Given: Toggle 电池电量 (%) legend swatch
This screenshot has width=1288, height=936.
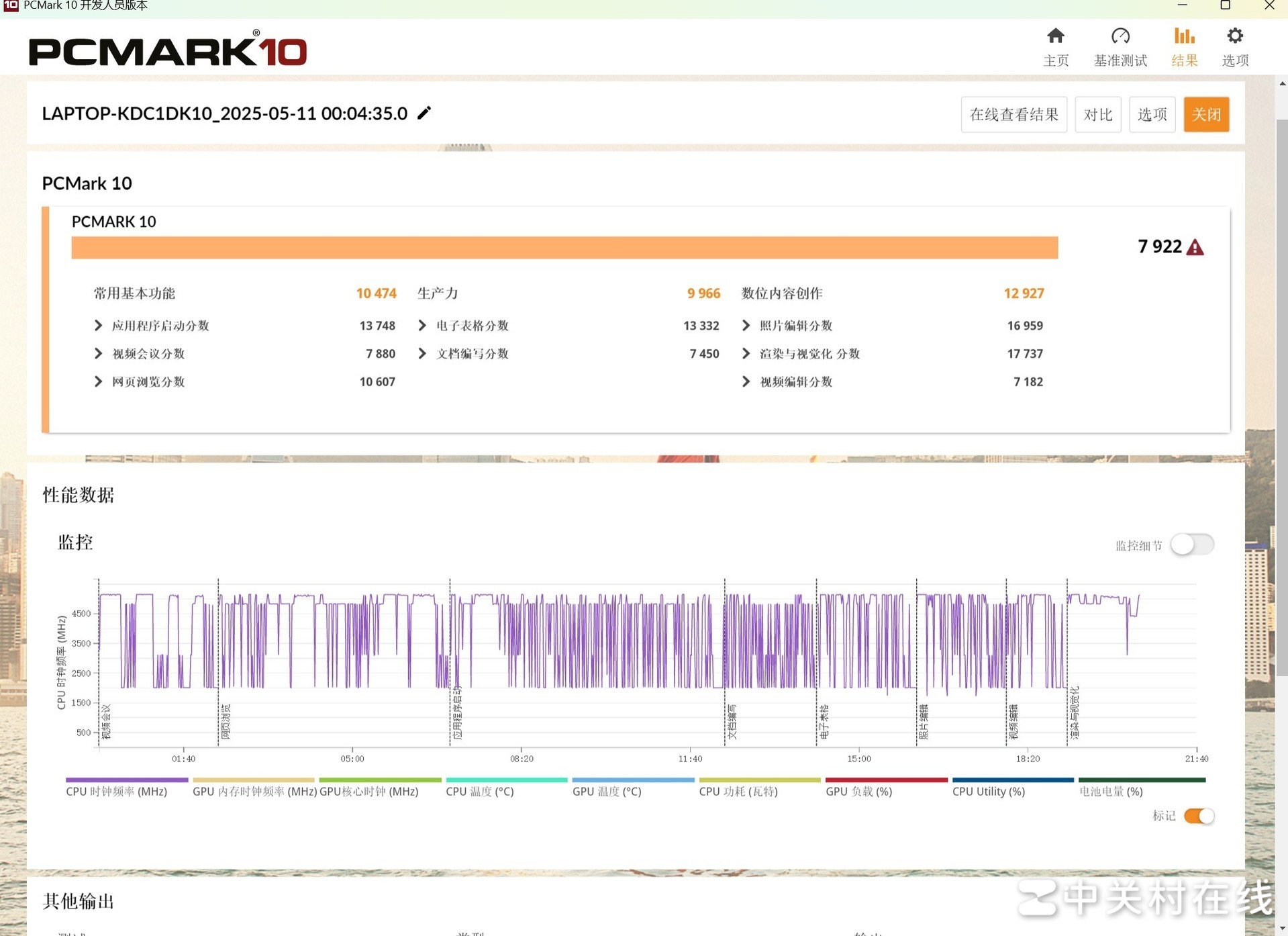Looking at the screenshot, I should (x=1142, y=780).
